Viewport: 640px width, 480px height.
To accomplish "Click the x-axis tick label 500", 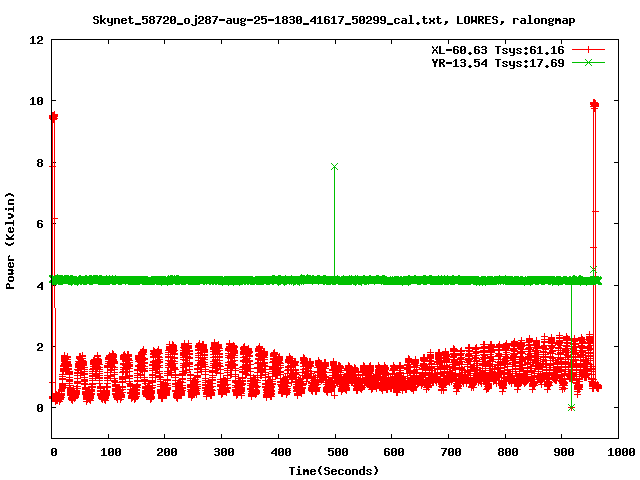I will pyautogui.click(x=338, y=452).
